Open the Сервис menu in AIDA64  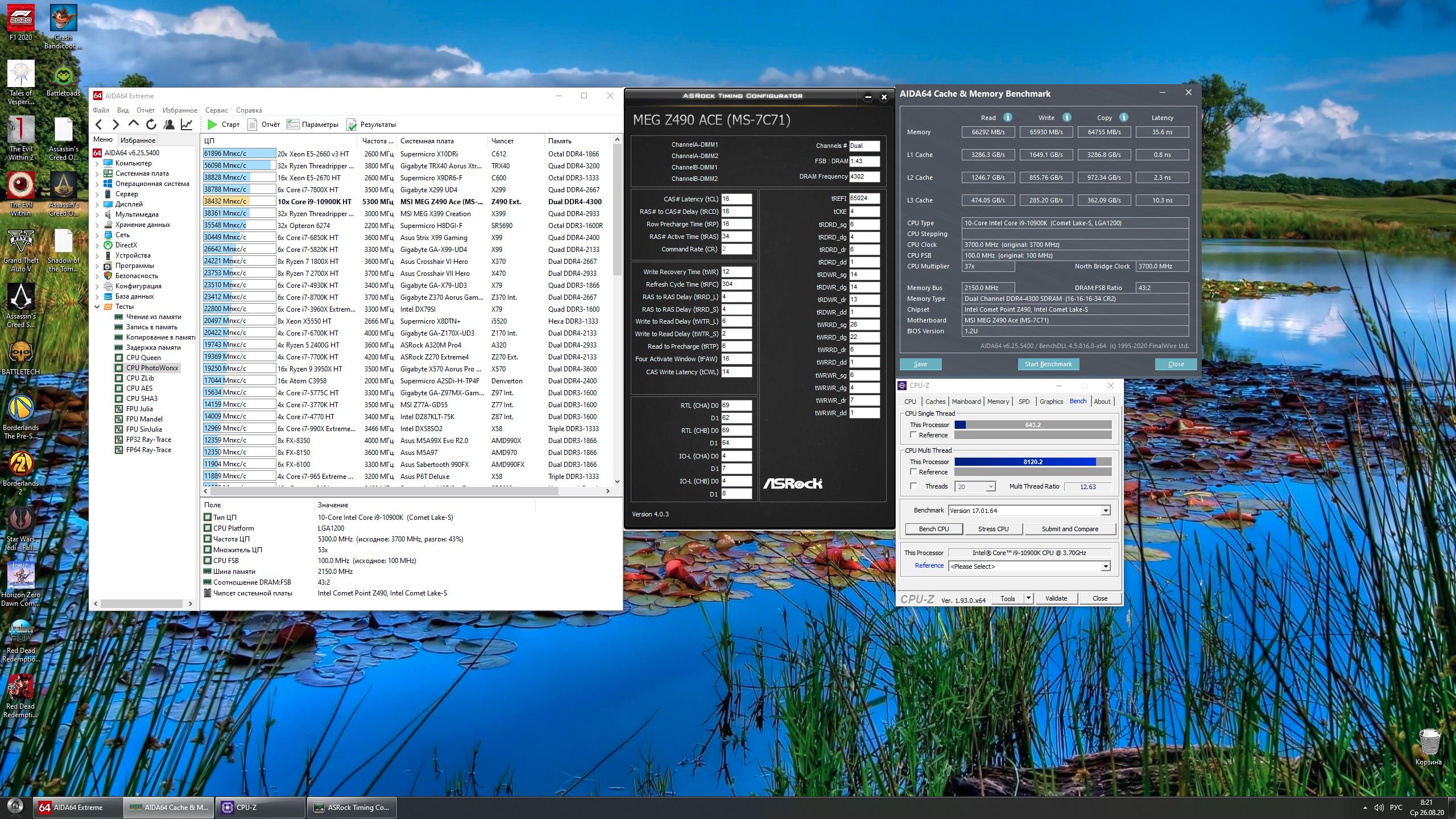(x=216, y=110)
